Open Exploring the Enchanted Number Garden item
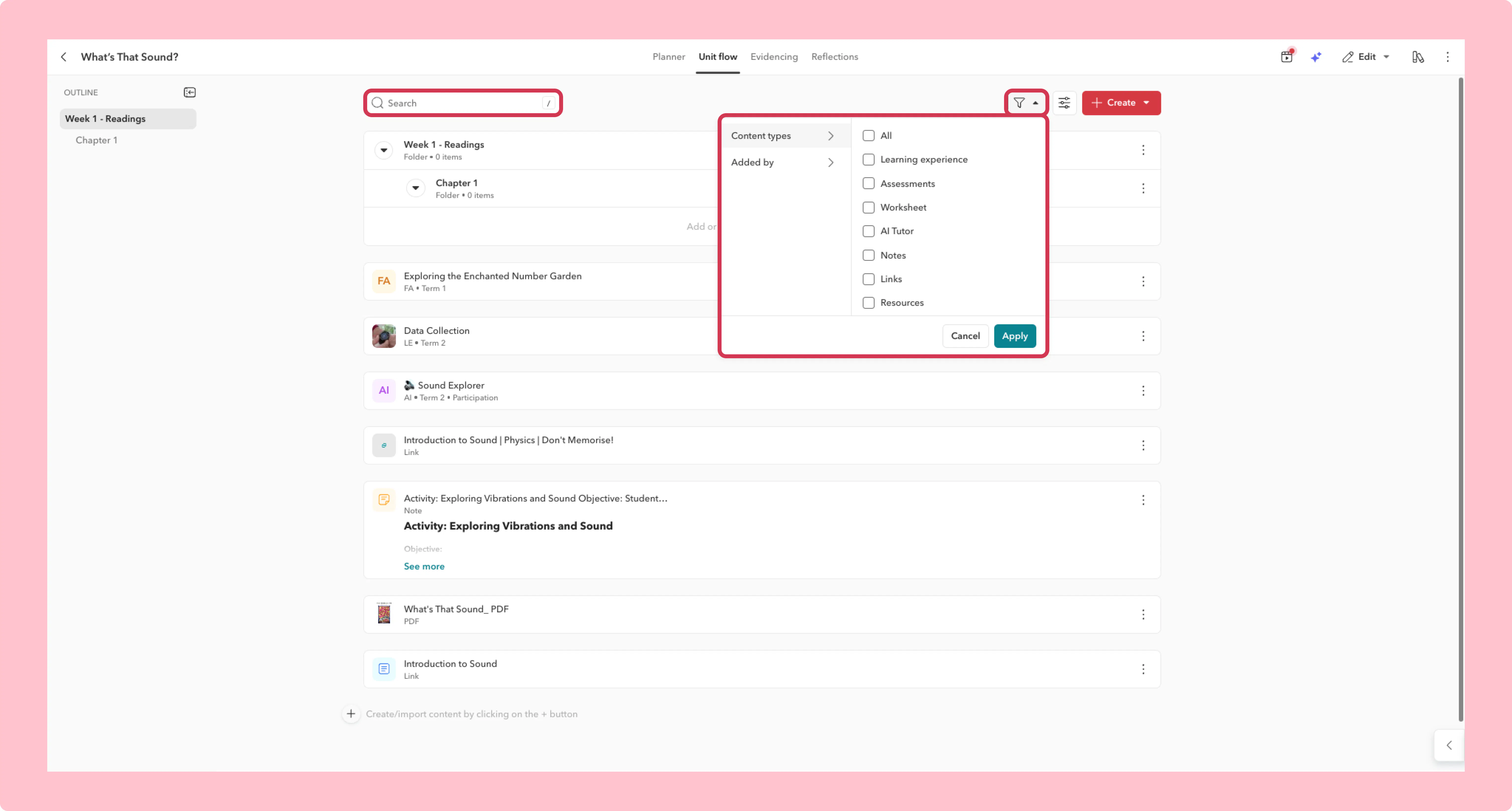This screenshot has width=1512, height=811. click(x=492, y=276)
